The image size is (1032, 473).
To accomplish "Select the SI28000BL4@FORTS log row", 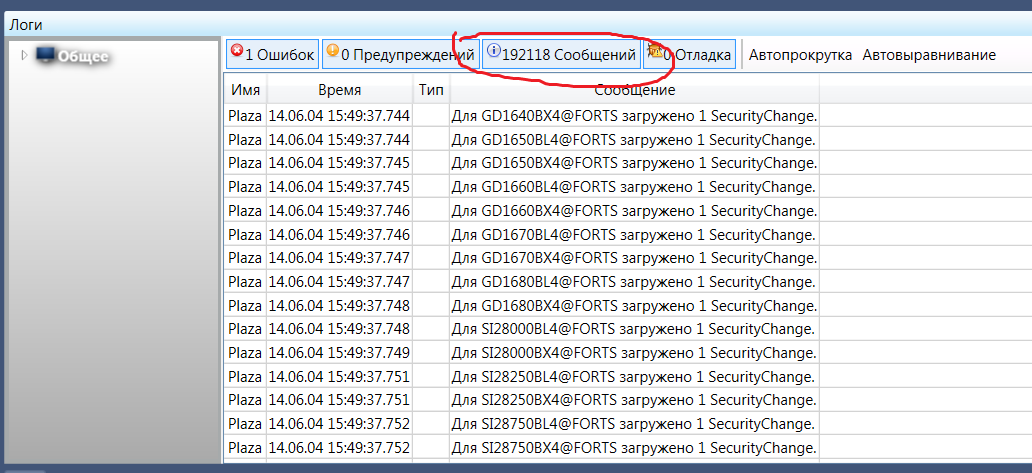I will [x=628, y=328].
